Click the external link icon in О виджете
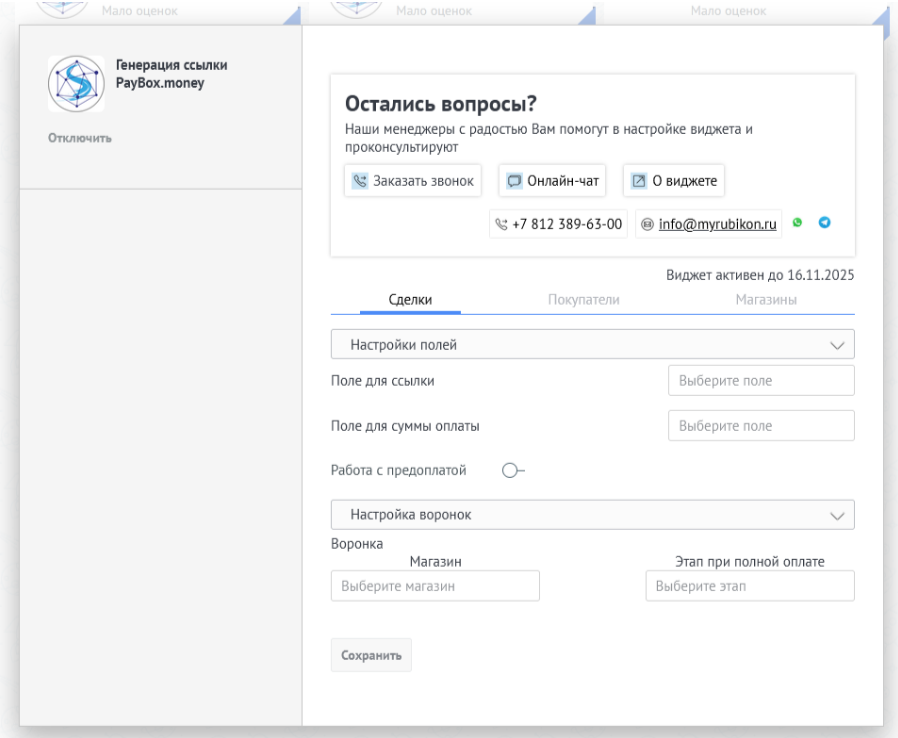The image size is (898, 738). point(639,181)
